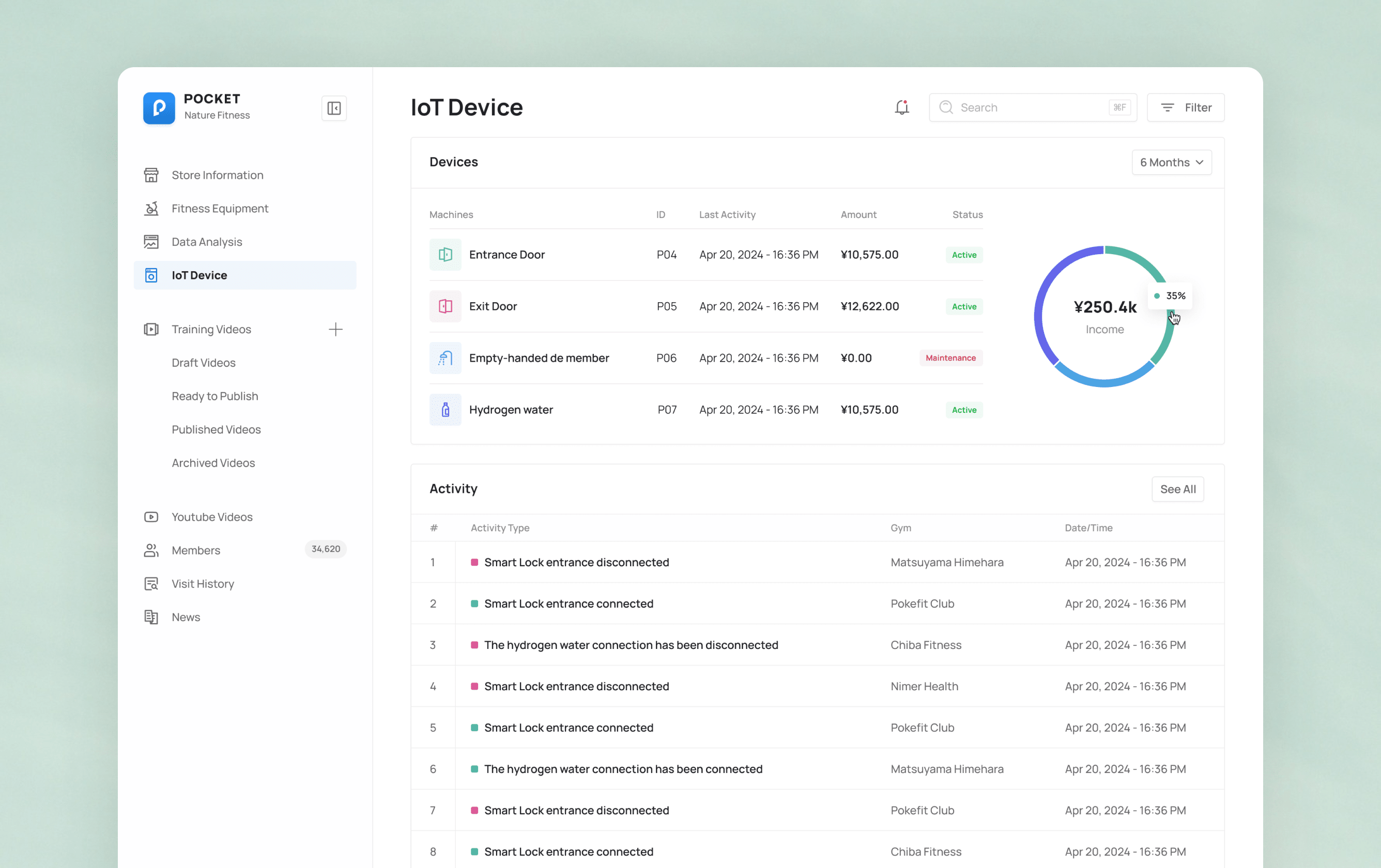Click the Amount column header
This screenshot has width=1381, height=868.
tap(858, 214)
